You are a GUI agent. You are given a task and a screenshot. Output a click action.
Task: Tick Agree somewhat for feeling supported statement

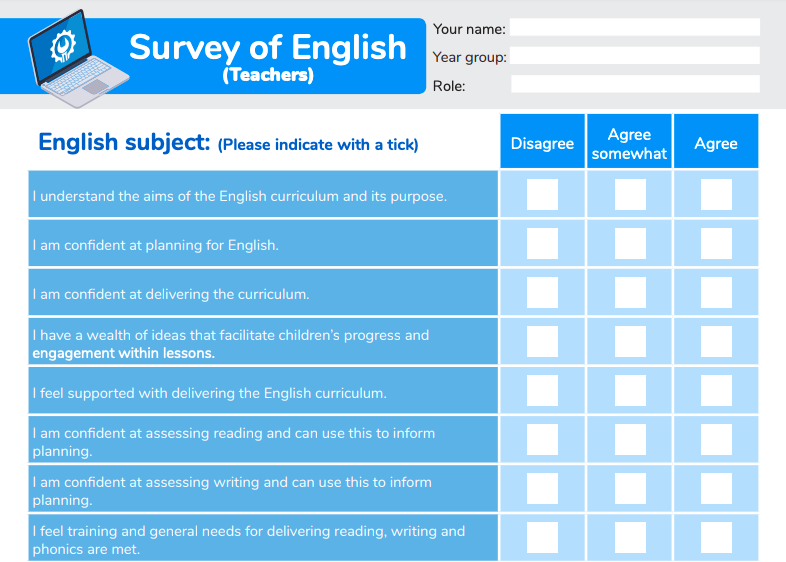629,391
